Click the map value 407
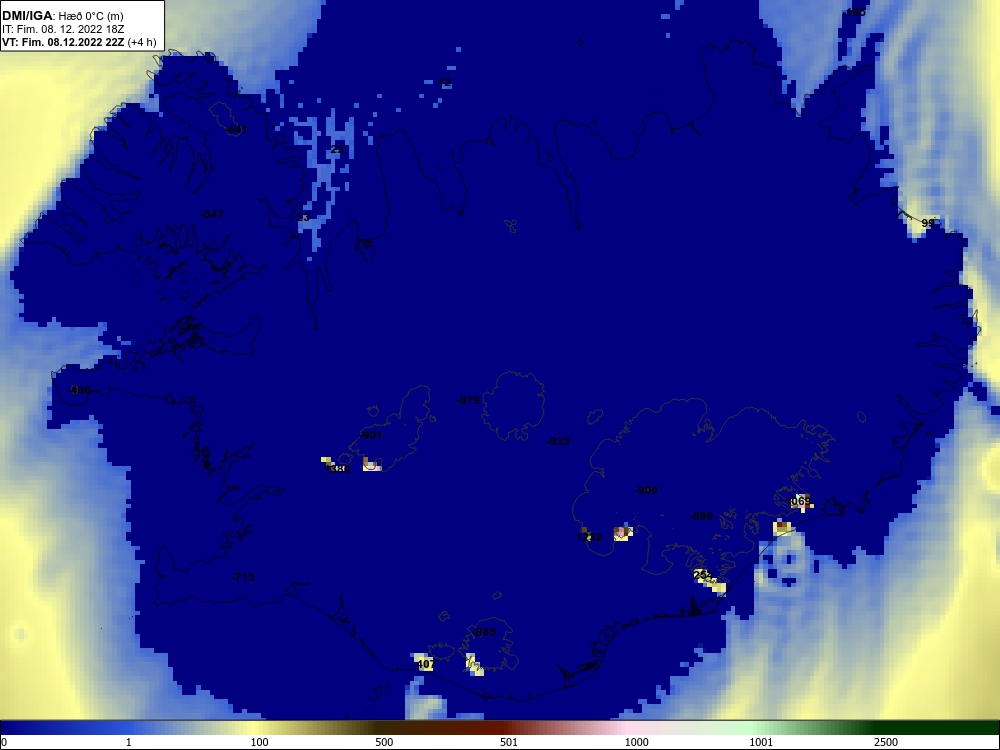Screen dimensions: 1000x750 click(425, 664)
